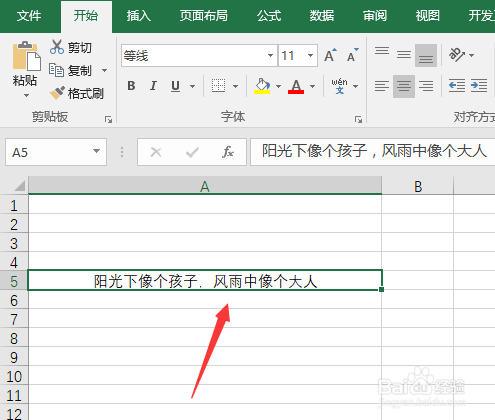Screen dimensions: 495x420
Task: Toggle Bold formatting
Action: coord(131,86)
